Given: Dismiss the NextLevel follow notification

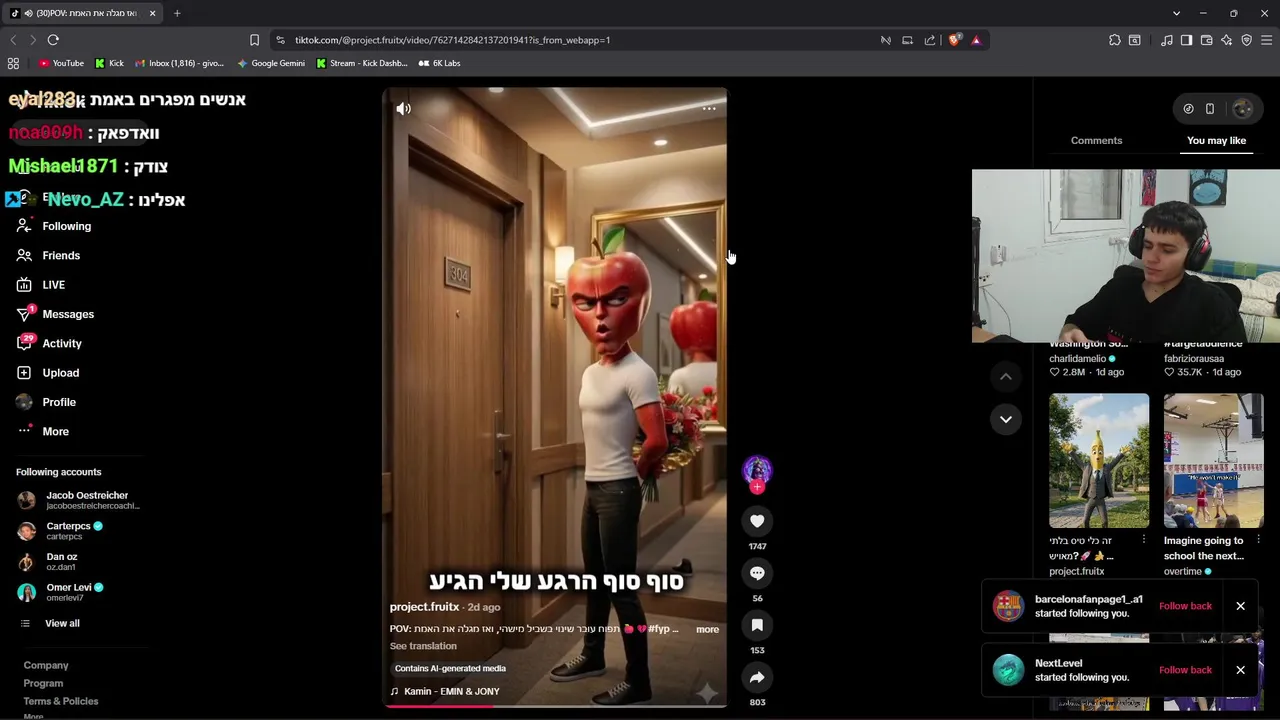Looking at the screenshot, I should pos(1240,670).
